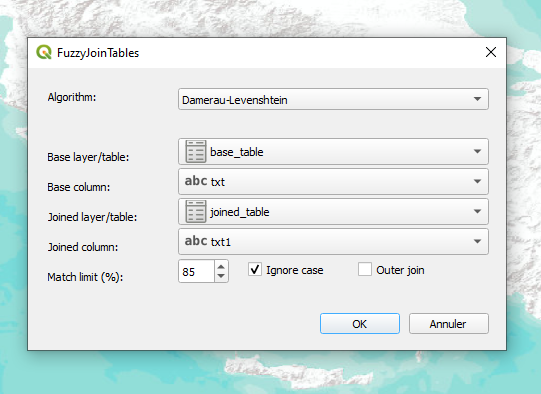Viewport: 541px width, 394px height.
Task: Uncheck the Ignore case checkbox
Action: pyautogui.click(x=255, y=269)
